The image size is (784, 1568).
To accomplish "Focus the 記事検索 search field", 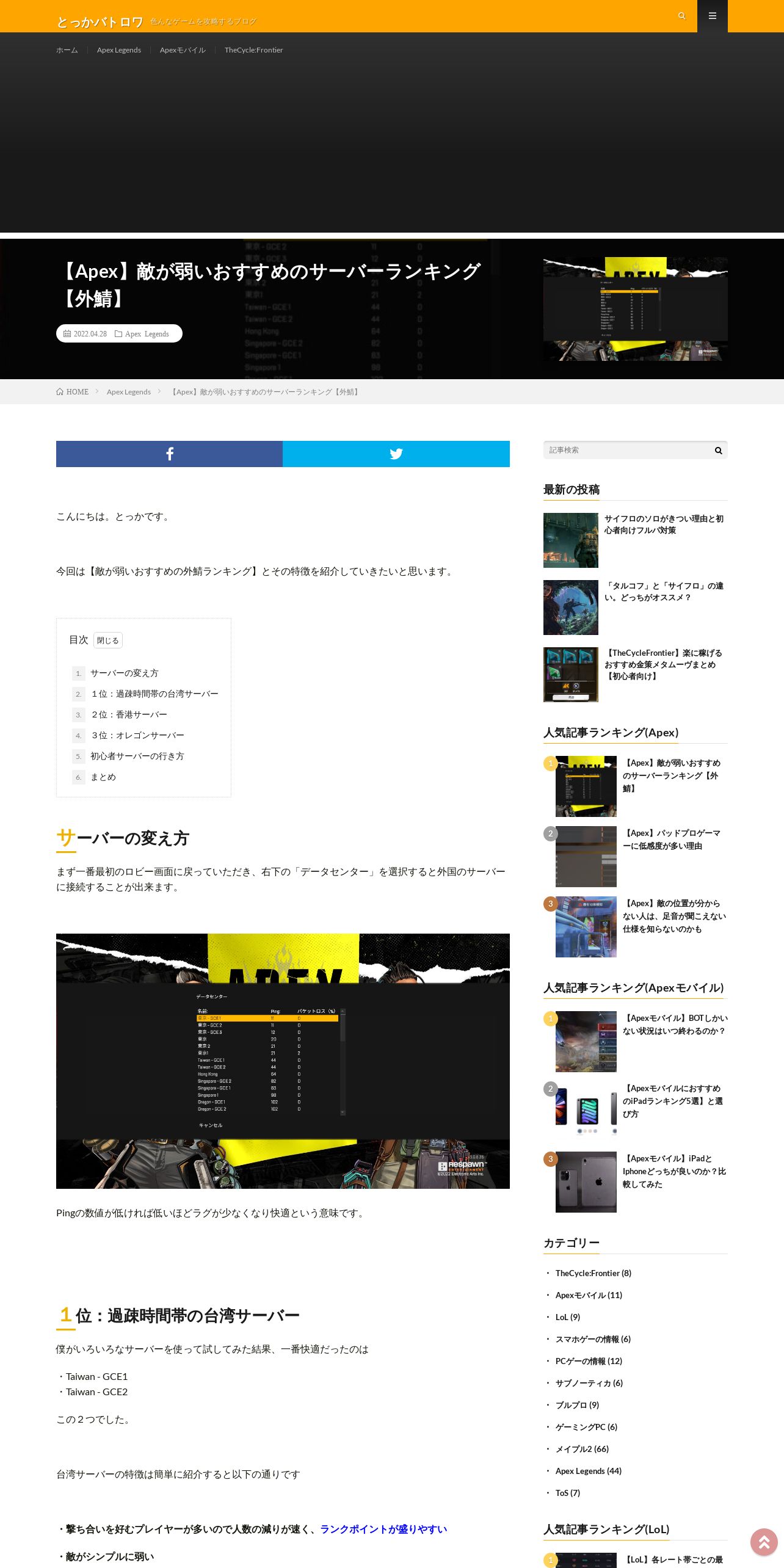I will (x=627, y=450).
